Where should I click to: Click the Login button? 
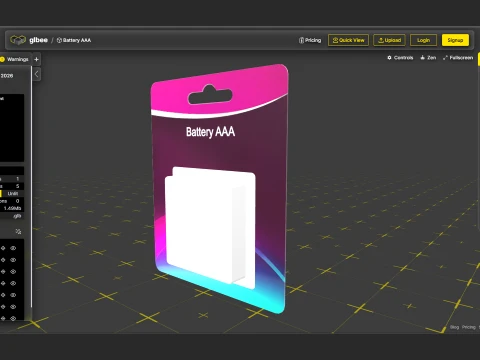point(423,40)
